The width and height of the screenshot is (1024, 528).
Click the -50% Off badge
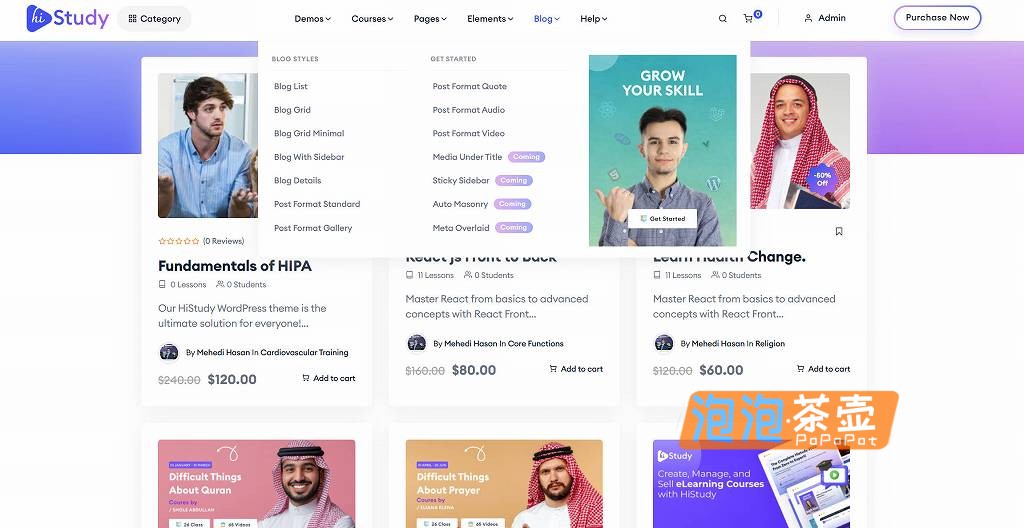[822, 179]
